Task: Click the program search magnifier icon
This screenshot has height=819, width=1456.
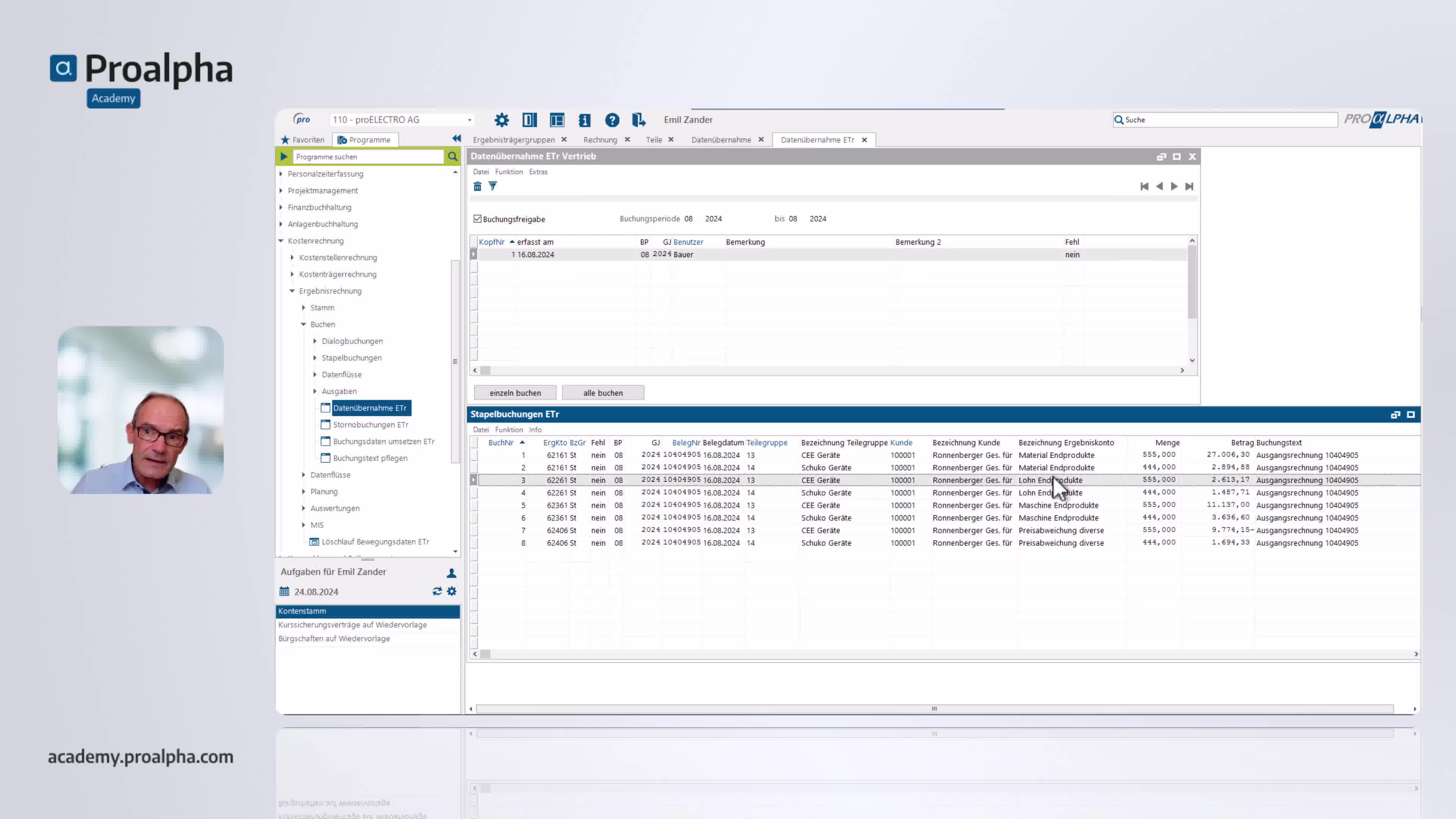Action: click(452, 157)
